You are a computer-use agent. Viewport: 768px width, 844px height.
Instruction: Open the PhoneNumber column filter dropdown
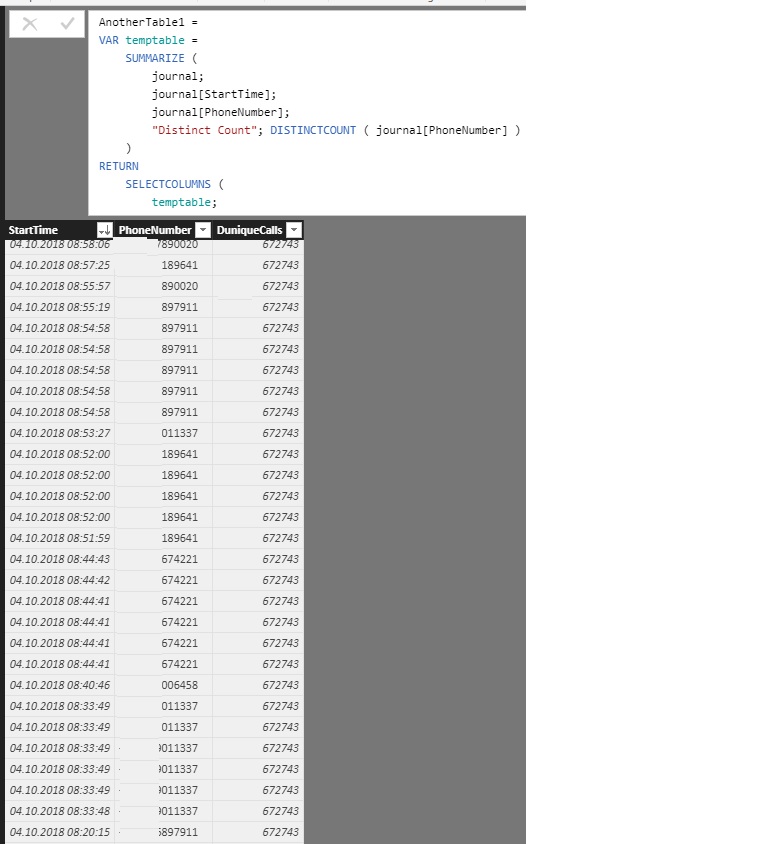[x=202, y=230]
